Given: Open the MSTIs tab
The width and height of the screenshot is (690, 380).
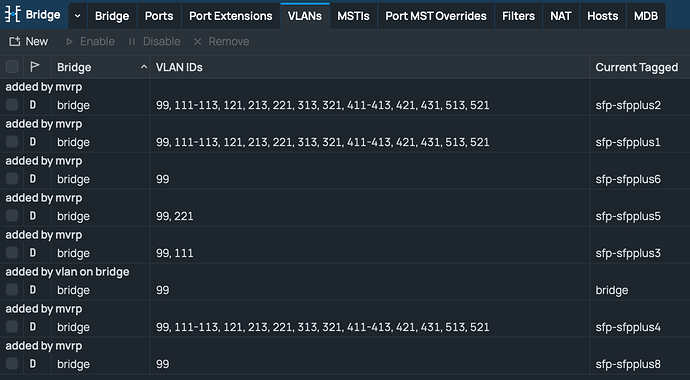Looking at the screenshot, I should tap(353, 16).
